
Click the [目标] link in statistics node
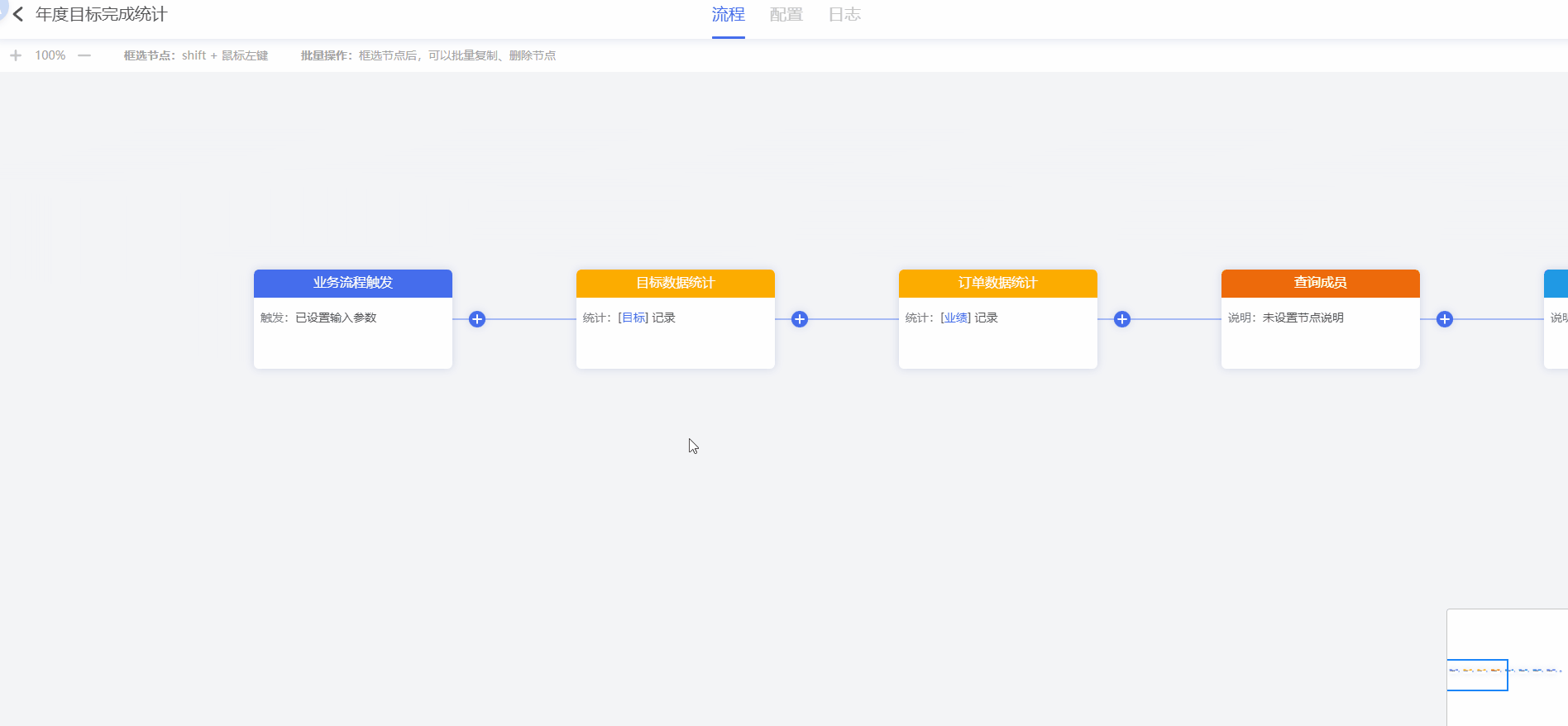(633, 318)
